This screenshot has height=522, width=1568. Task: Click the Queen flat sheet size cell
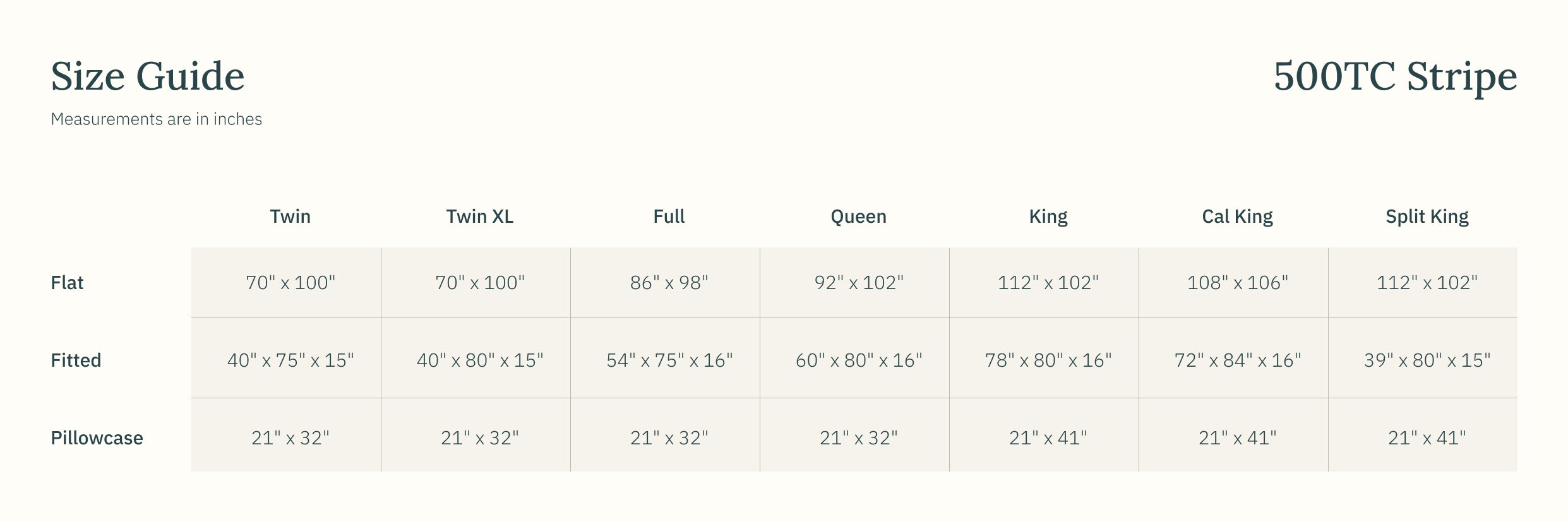point(858,283)
